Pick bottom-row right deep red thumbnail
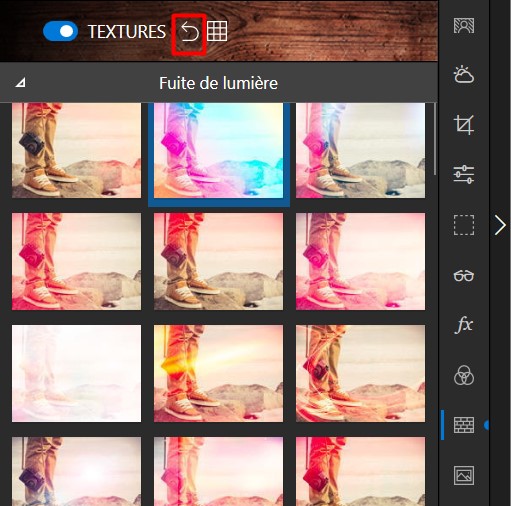511x506 pixels. click(360, 471)
